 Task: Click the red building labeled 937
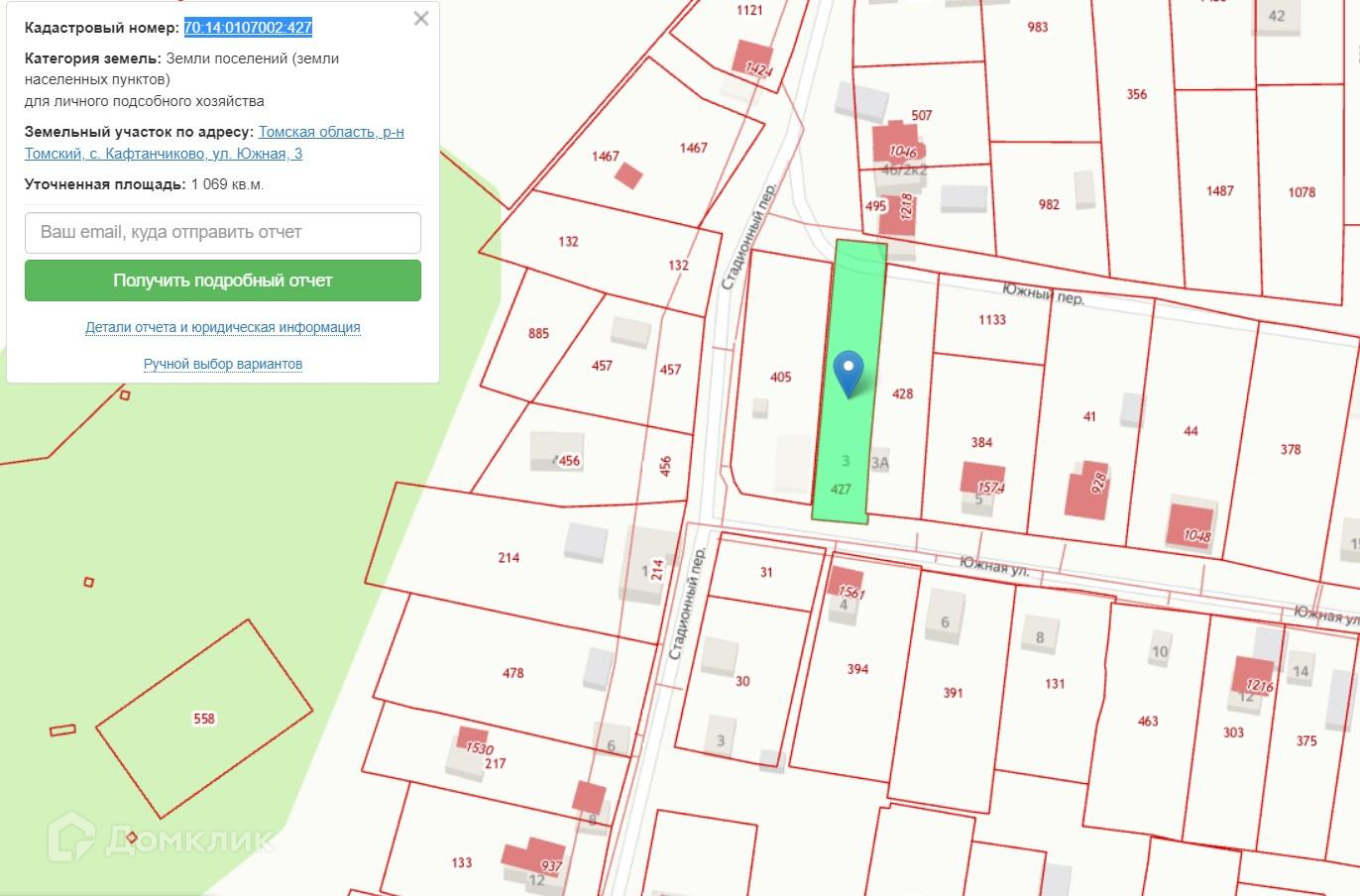pos(533,857)
